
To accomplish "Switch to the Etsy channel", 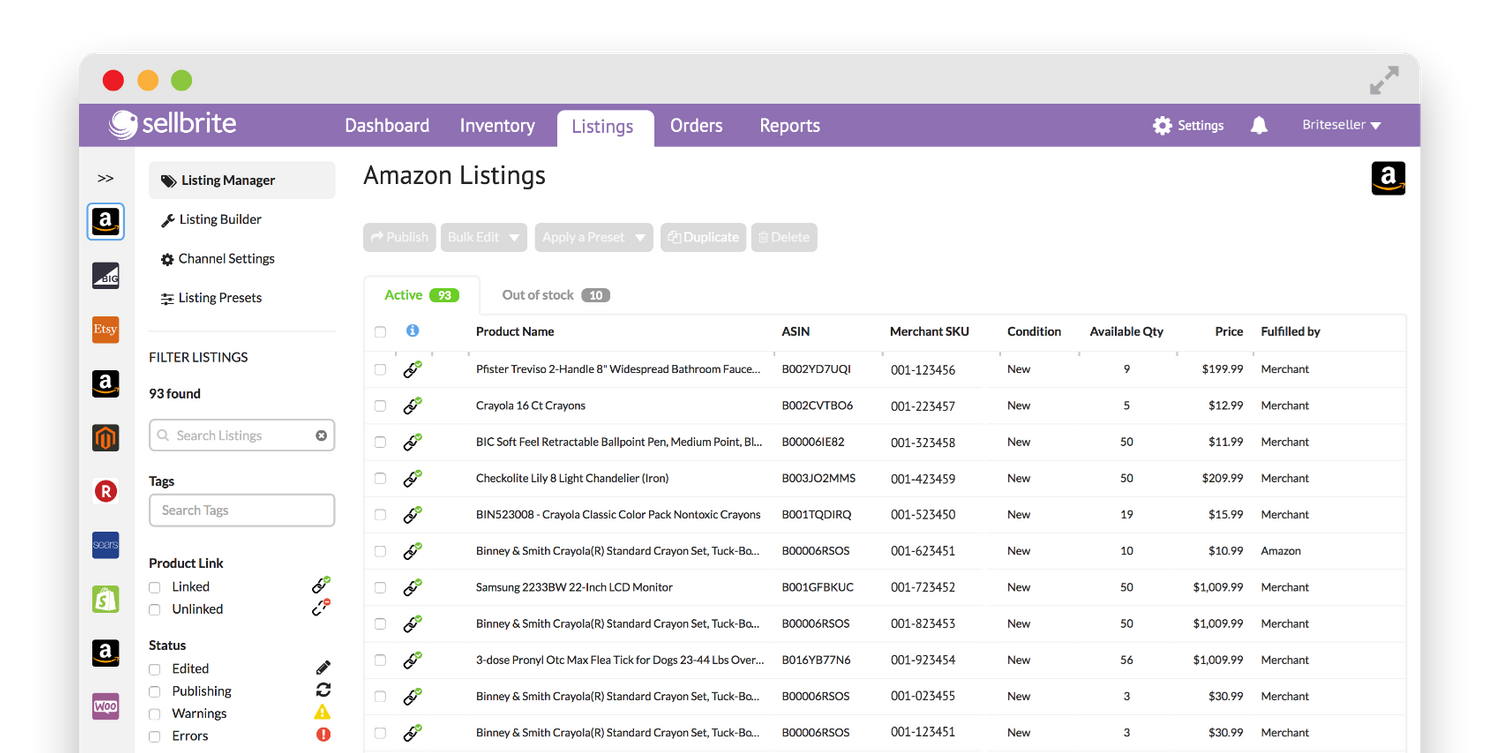I will (106, 329).
